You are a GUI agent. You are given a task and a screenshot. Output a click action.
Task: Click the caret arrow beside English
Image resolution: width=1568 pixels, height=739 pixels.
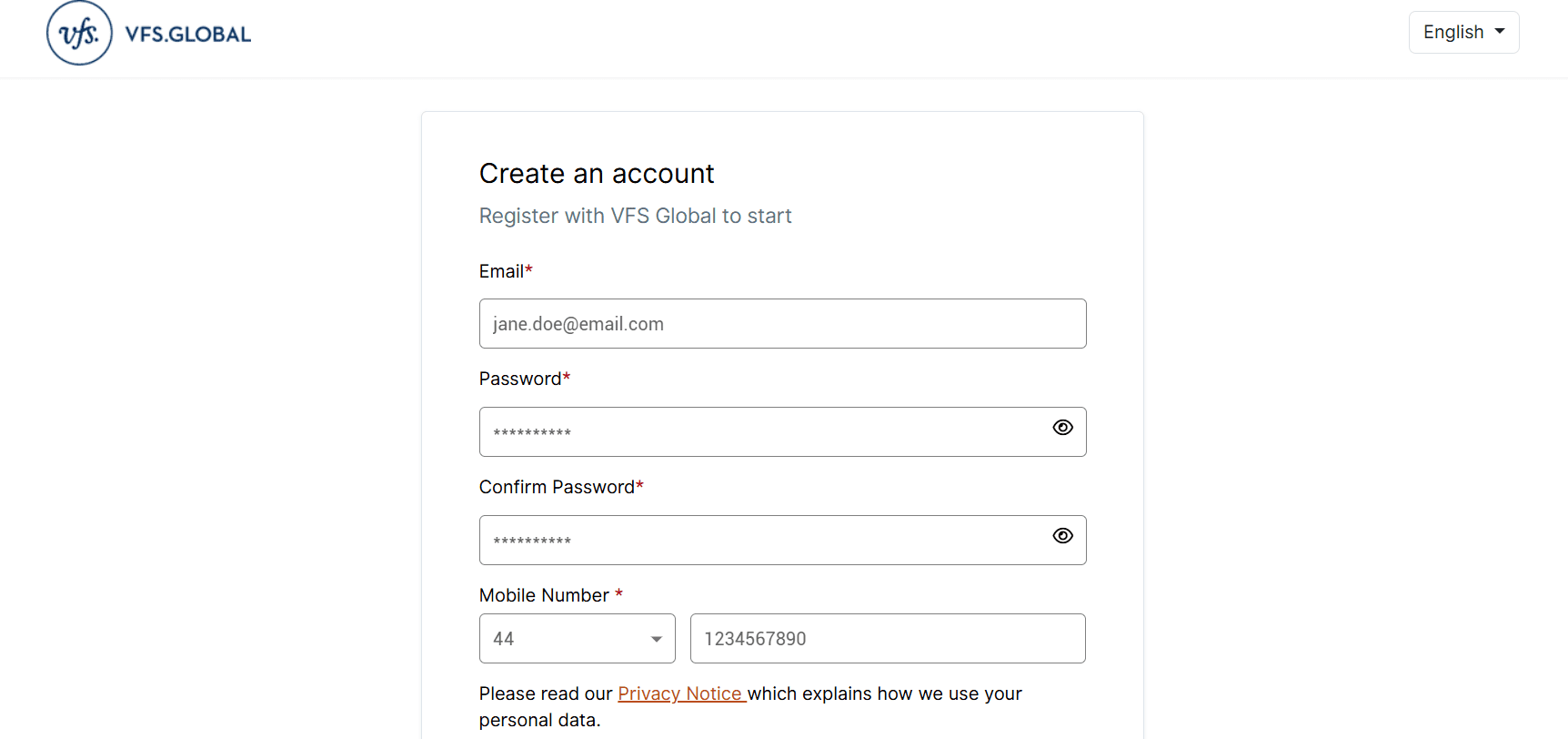(x=1500, y=32)
